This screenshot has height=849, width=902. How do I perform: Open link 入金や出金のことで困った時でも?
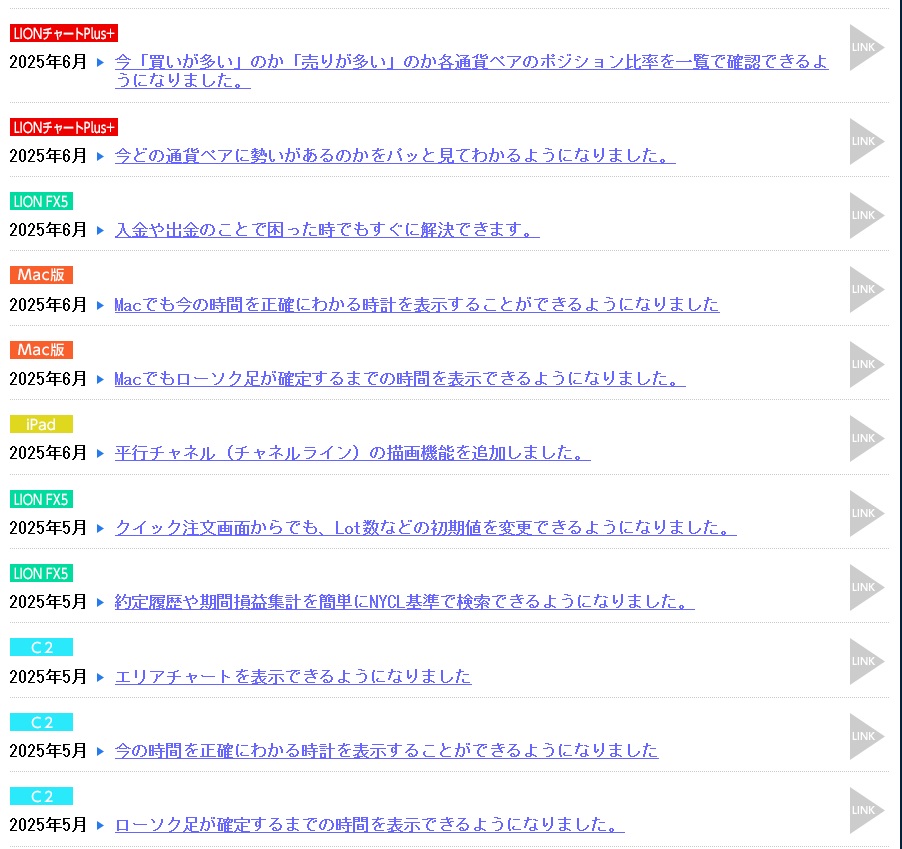point(327,230)
